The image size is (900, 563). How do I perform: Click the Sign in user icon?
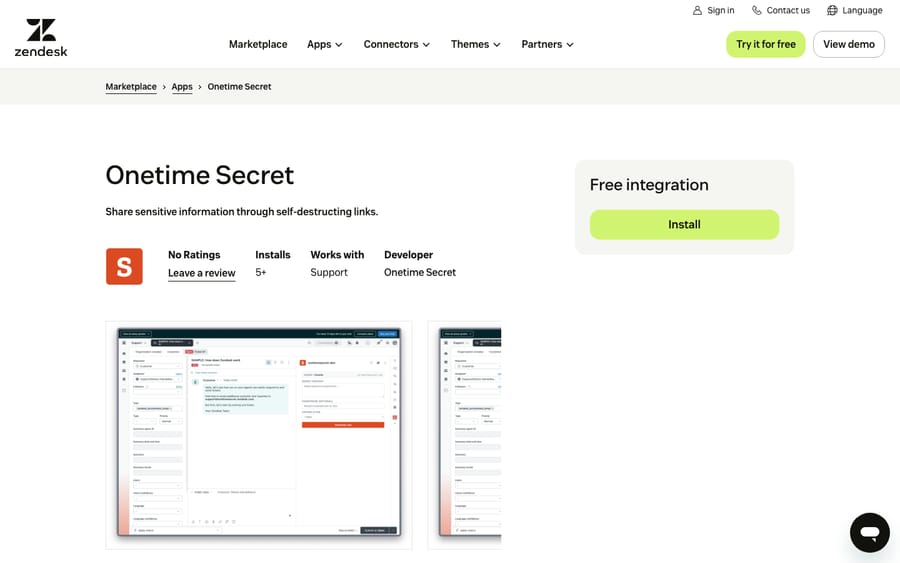point(697,10)
